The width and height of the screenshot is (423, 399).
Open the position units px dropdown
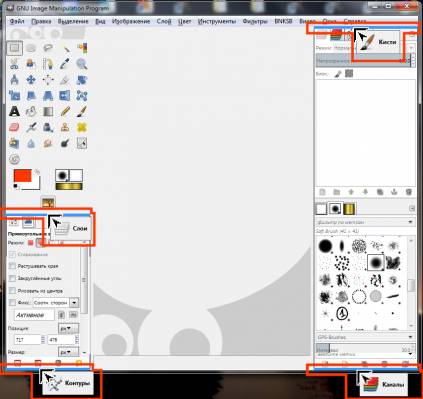pos(68,329)
